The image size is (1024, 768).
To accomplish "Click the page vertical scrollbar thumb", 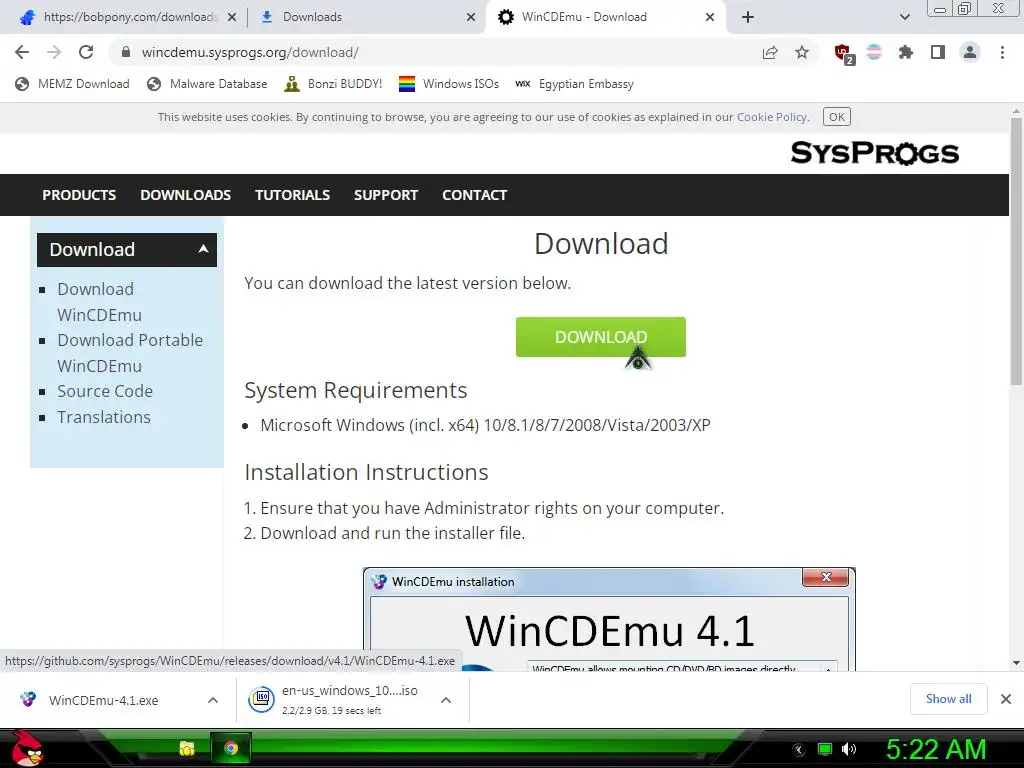I will click(x=1016, y=251).
